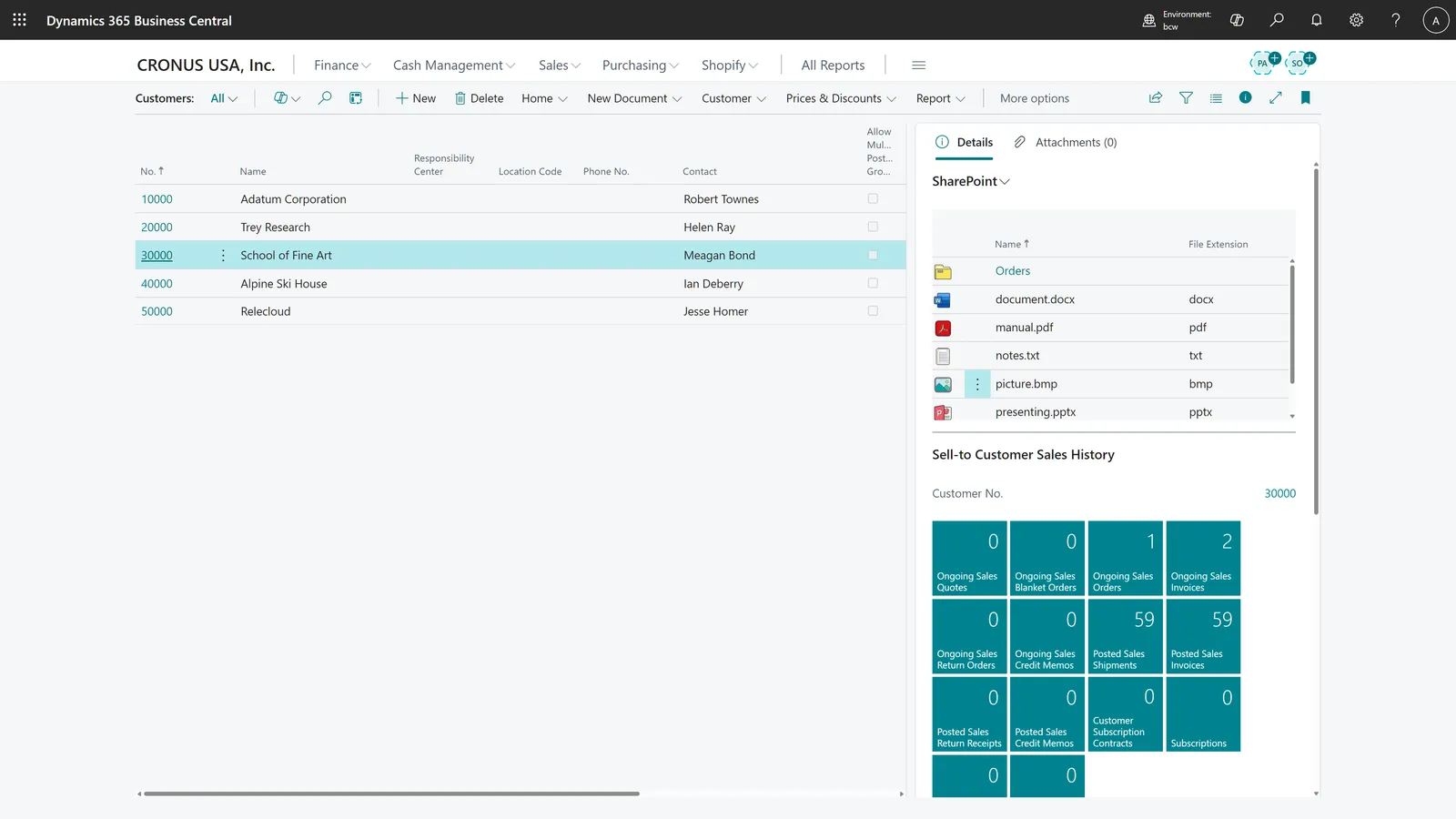This screenshot has width=1456, height=819.
Task: Click the Word icon for document.docx
Action: point(943,299)
